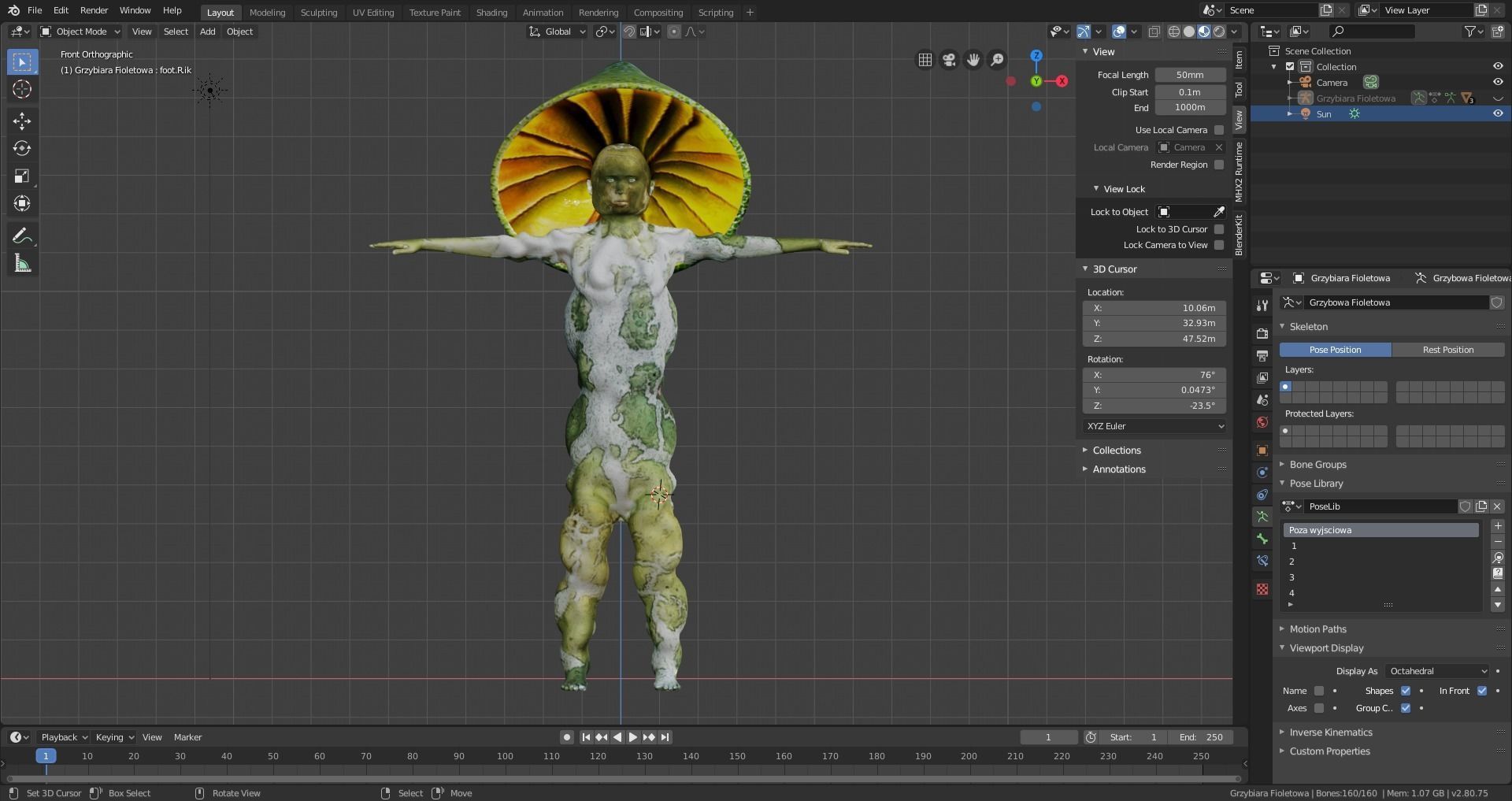Click the zoom view magnifier icon
This screenshot has width=1512, height=801.
997,60
